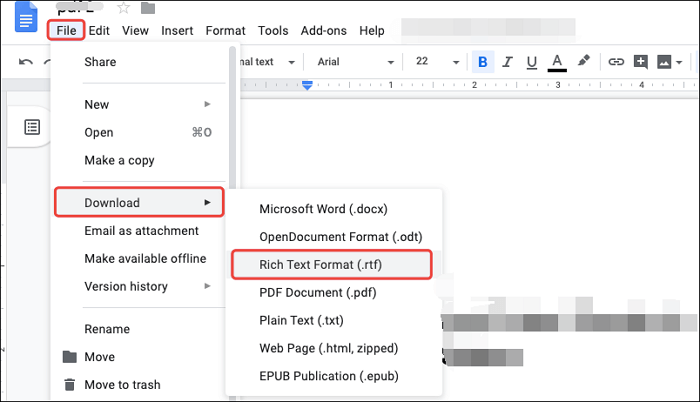
Task: Download as Web Page (.html, zipped)
Action: tap(334, 348)
